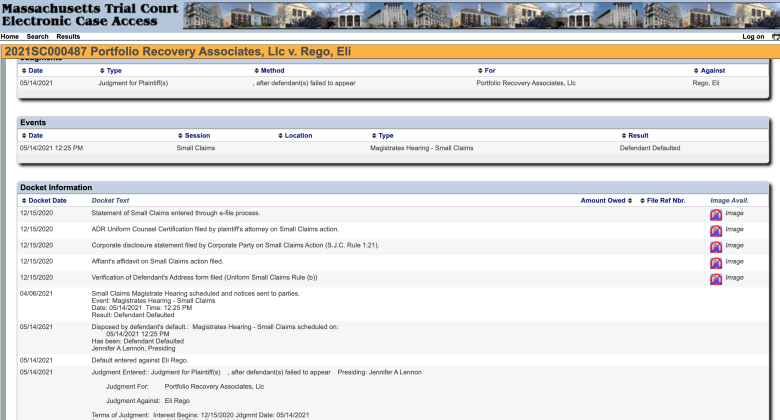
Task: Go to Home menu
Action: coord(9,36)
